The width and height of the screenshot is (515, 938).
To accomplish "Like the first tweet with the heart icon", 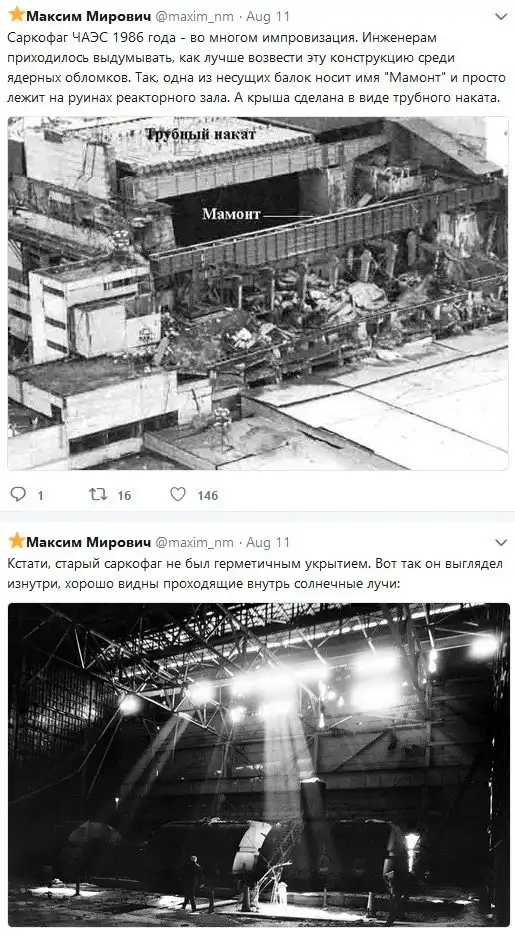I will (178, 494).
